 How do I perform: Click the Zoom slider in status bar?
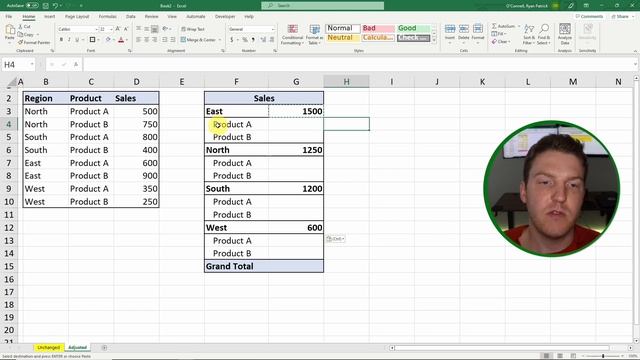[x=603, y=356]
